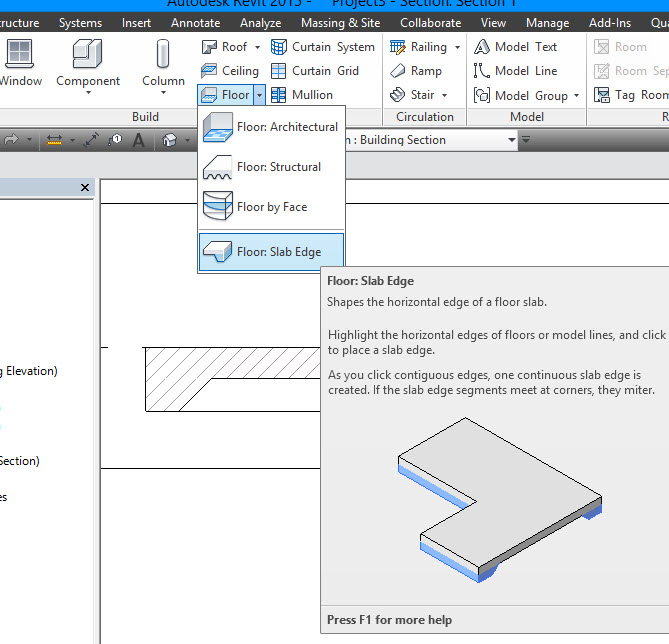Select the Ceiling tool

point(230,70)
